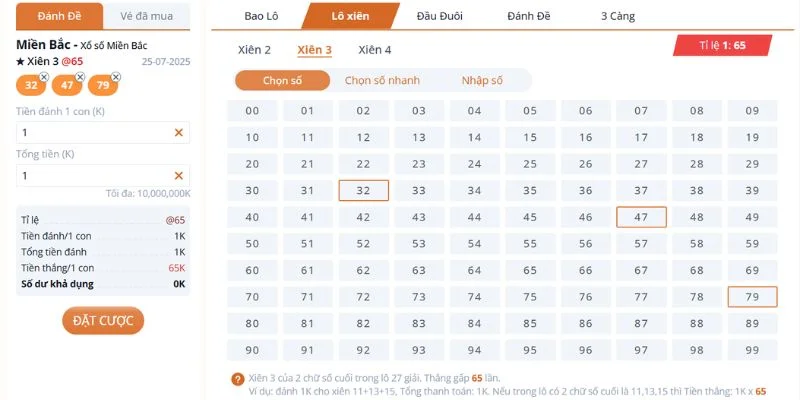This screenshot has height=400, width=800.
Task: Remove the number 47 chip
Action: [80, 77]
